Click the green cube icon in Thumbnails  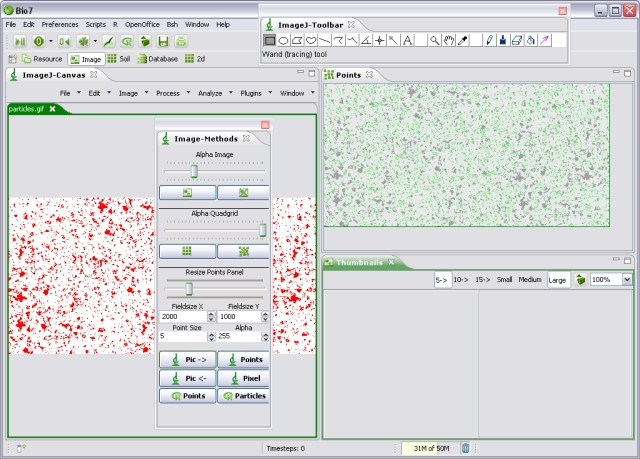(x=580, y=280)
